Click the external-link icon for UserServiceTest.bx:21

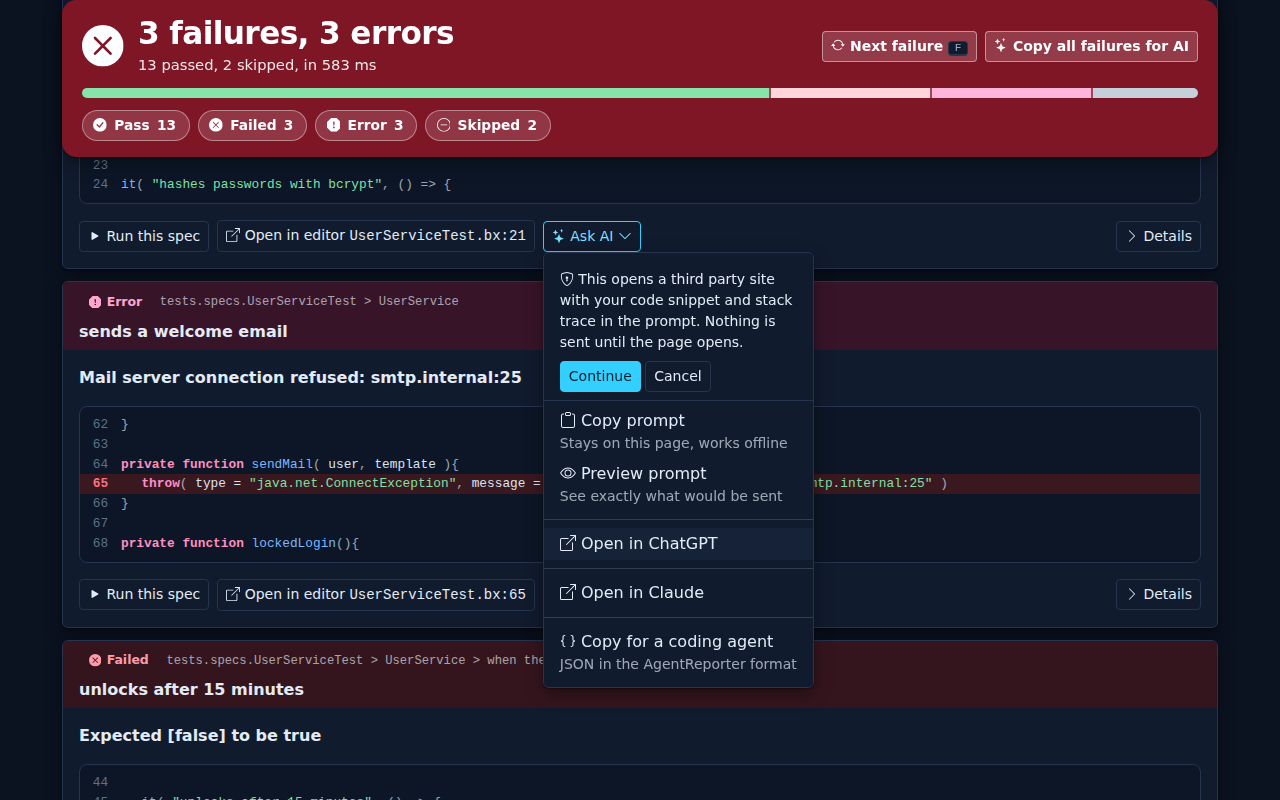(233, 236)
